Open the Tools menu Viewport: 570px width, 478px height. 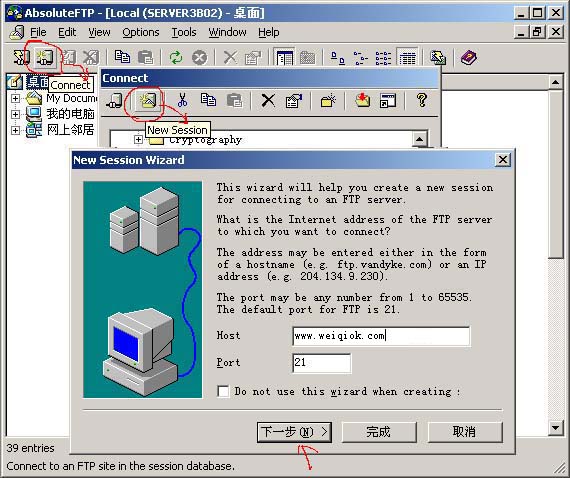coord(184,32)
